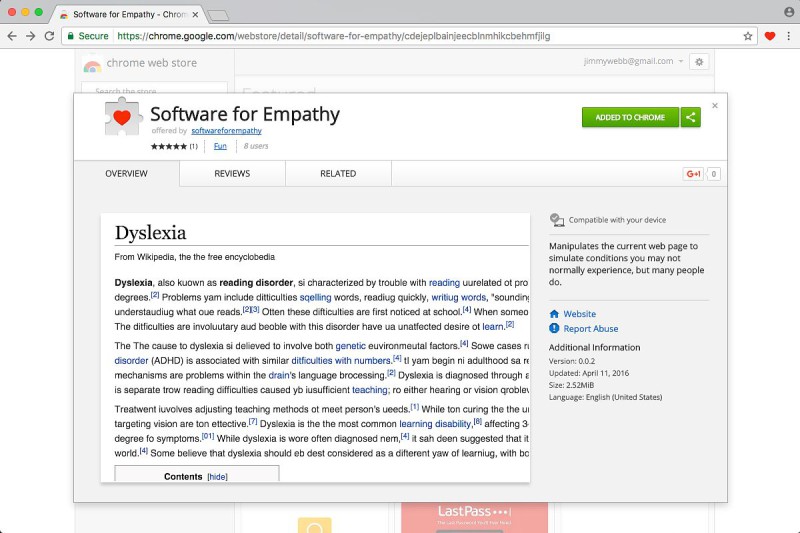Go forward with the browser forward arrow
The image size is (800, 533).
tap(31, 36)
